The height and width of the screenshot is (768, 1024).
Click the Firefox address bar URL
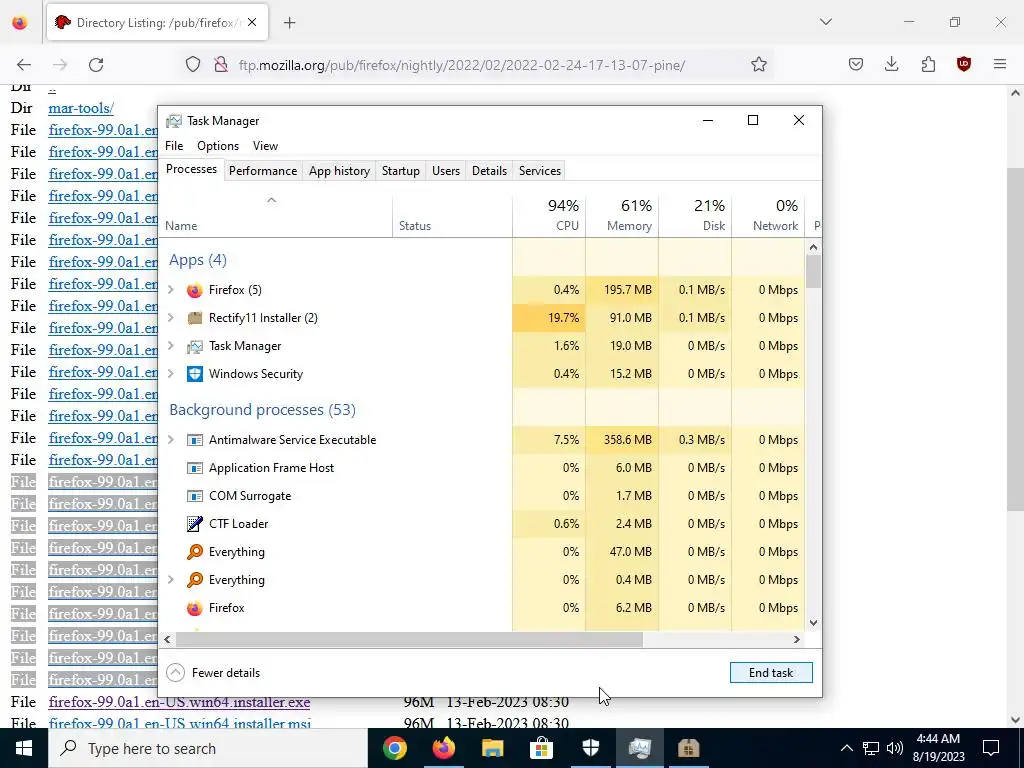click(462, 65)
